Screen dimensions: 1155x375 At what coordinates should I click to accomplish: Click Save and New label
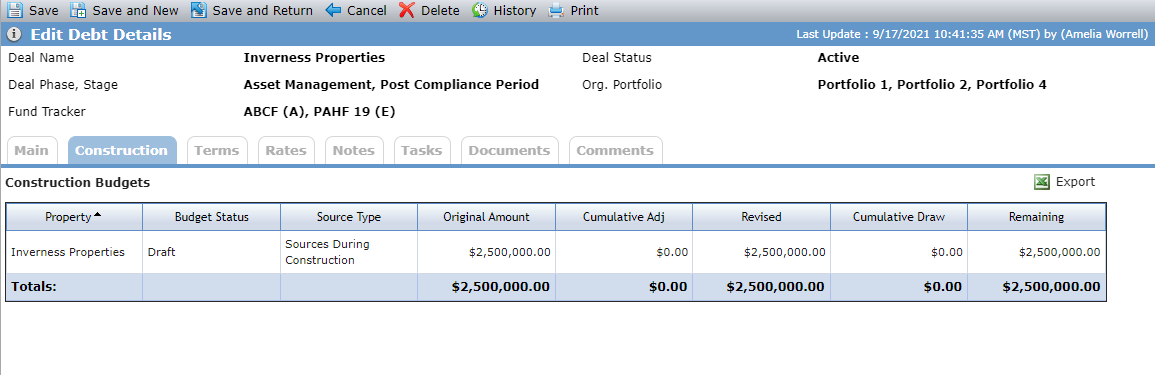coord(136,11)
